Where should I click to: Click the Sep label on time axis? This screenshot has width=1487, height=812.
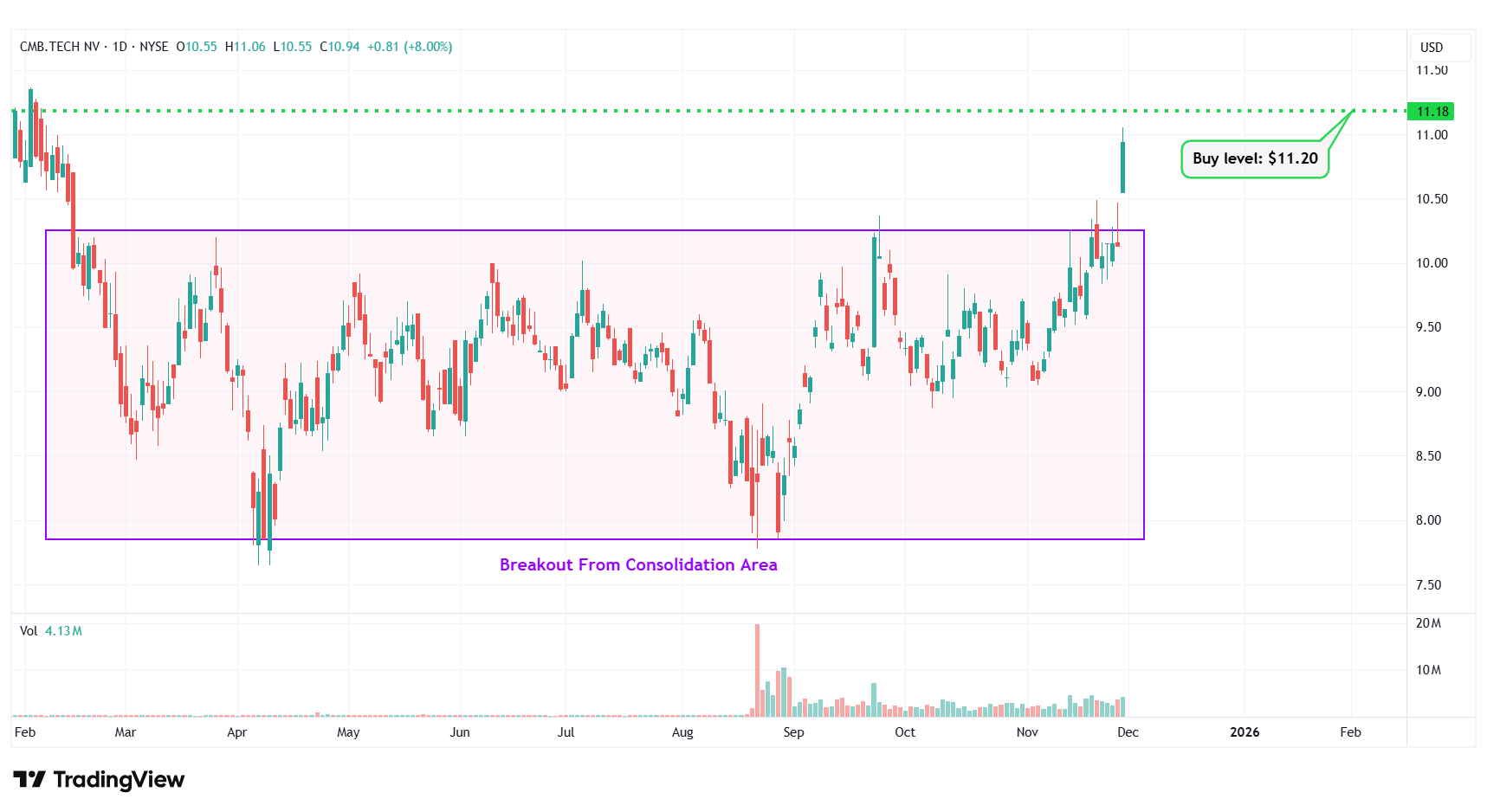pyautogui.click(x=793, y=732)
